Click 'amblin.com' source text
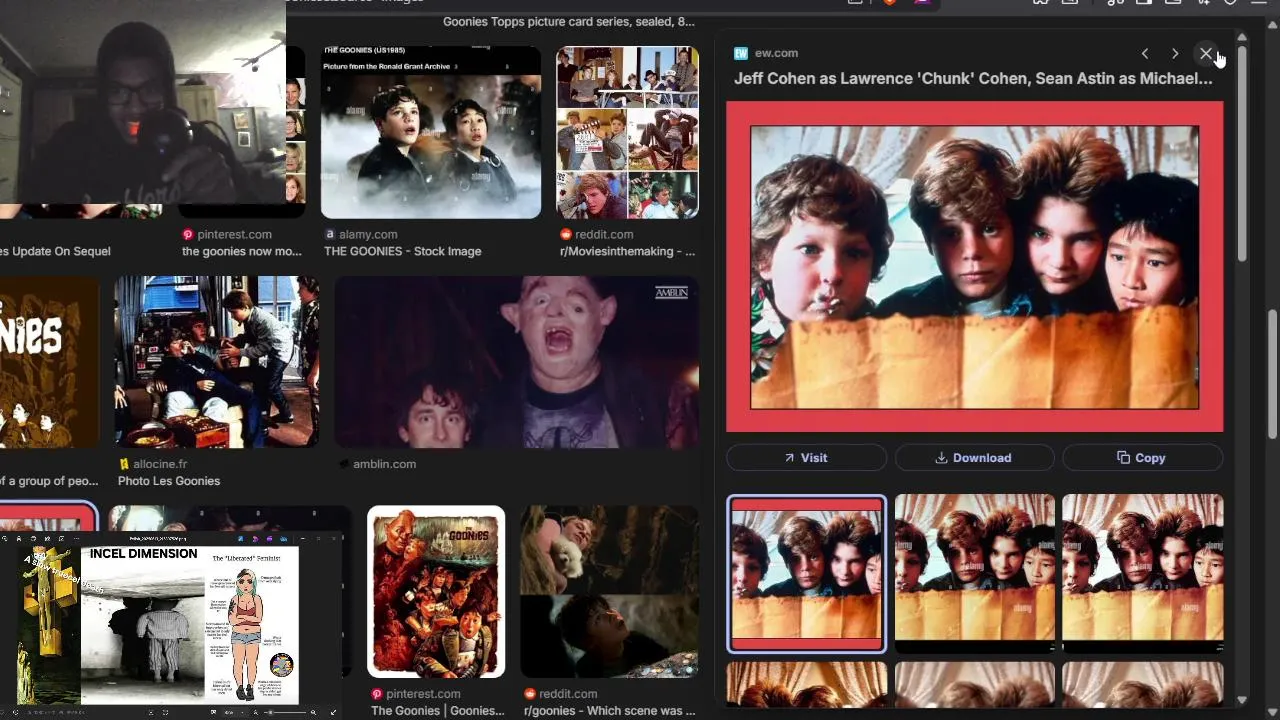The height and width of the screenshot is (720, 1280). tap(384, 464)
